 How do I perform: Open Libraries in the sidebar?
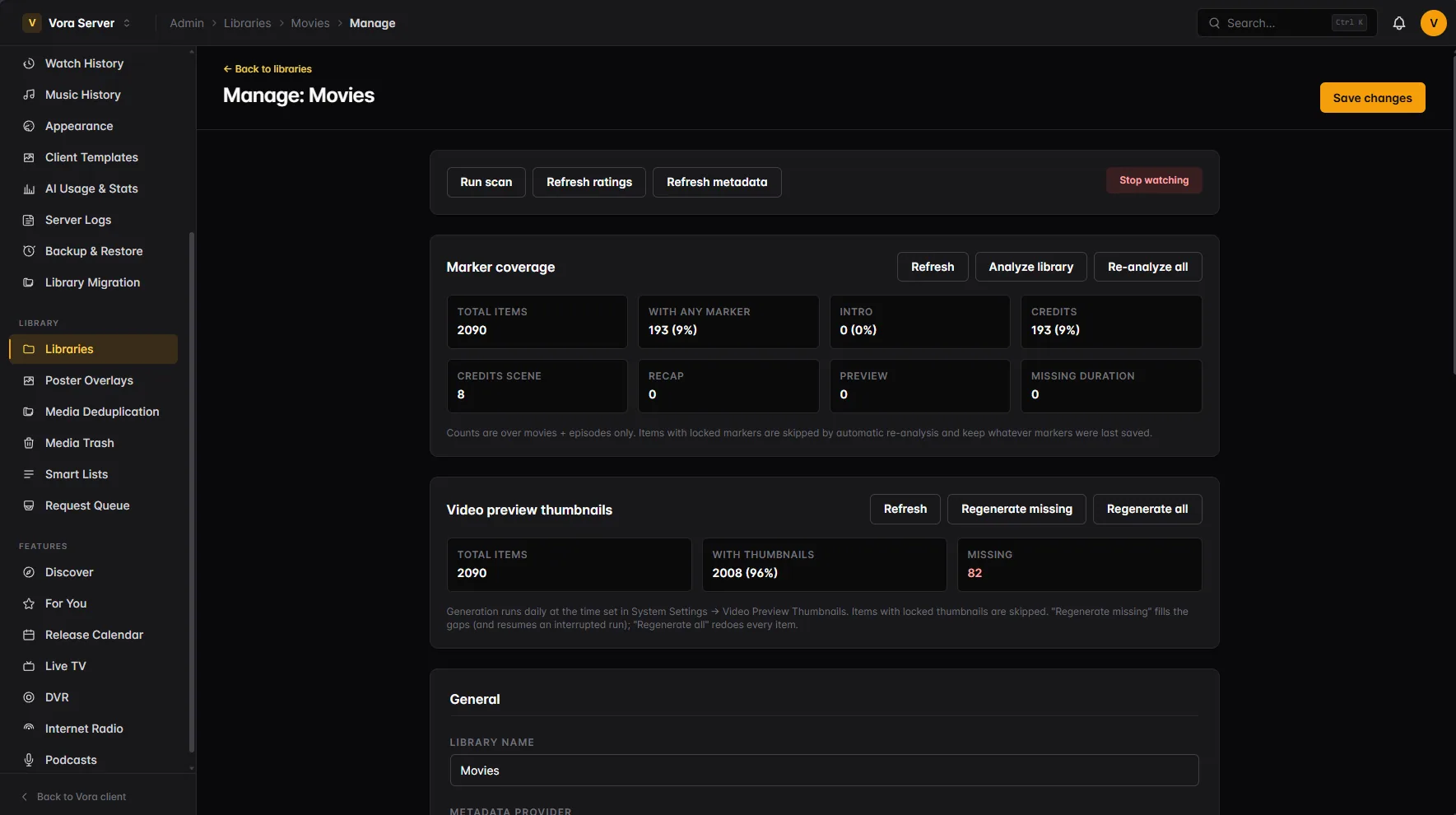[94, 349]
